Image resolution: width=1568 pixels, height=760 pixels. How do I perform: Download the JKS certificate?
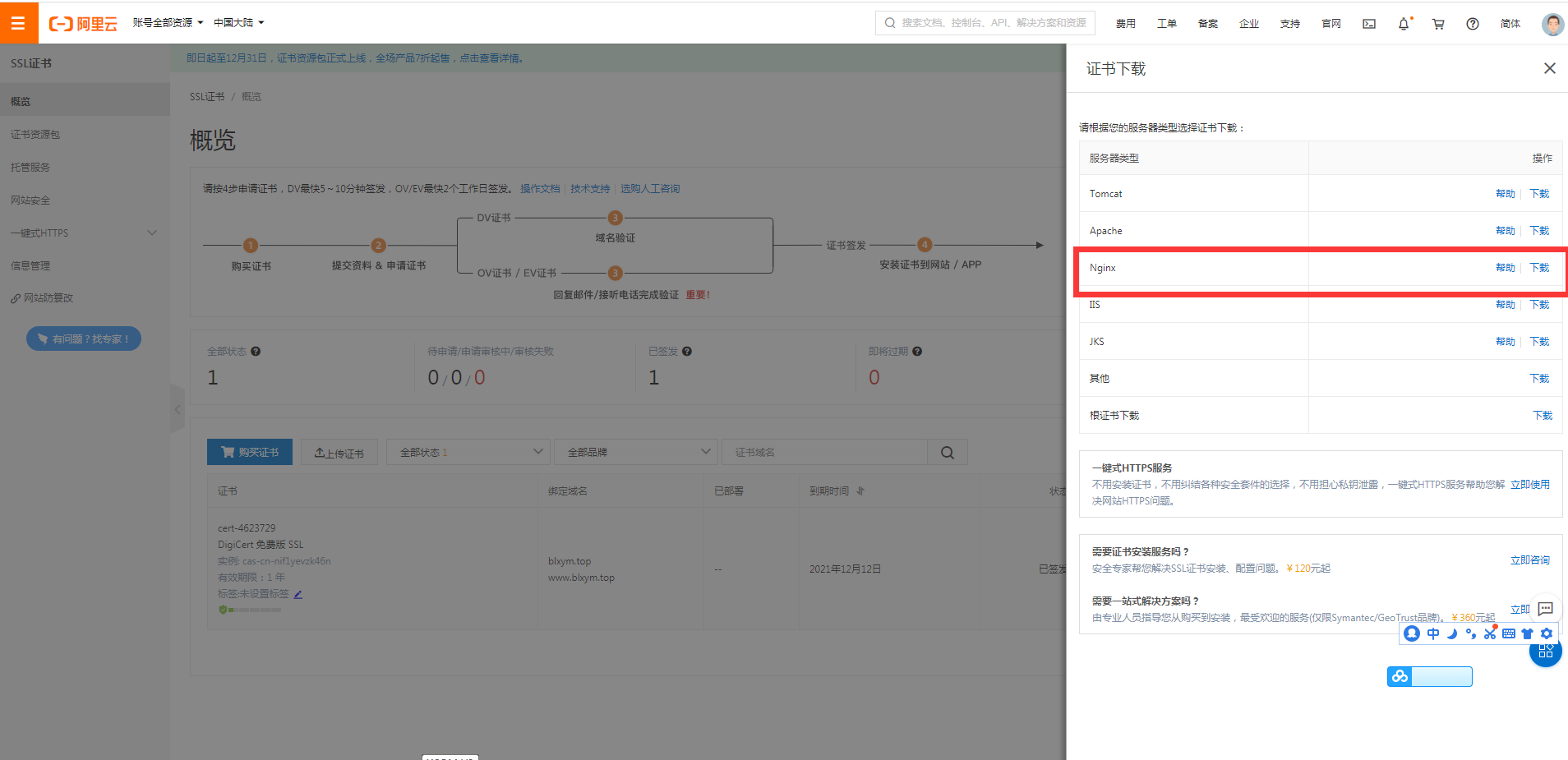[x=1539, y=342]
